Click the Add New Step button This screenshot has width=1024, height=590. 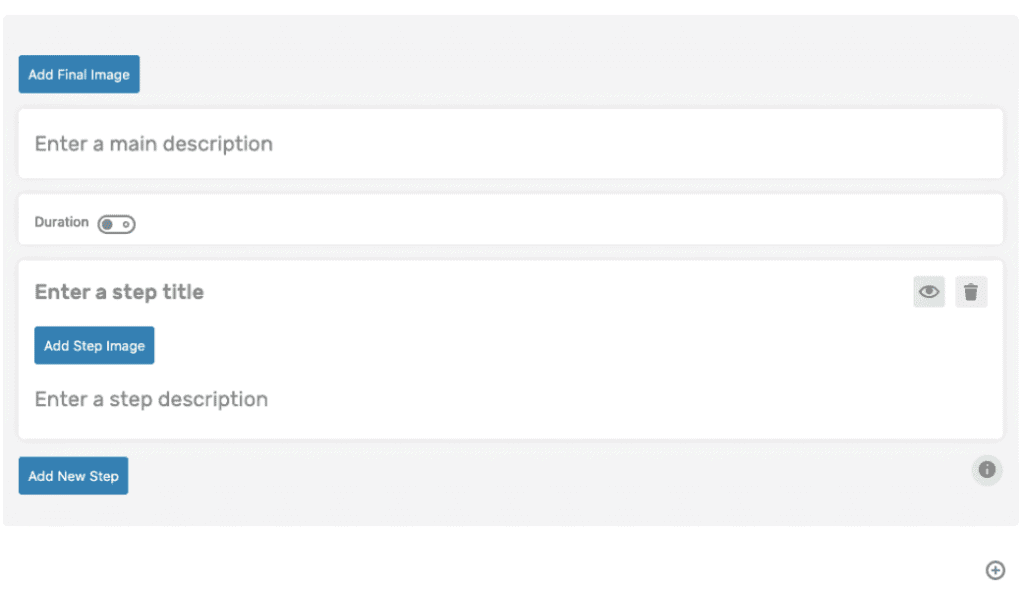73,476
